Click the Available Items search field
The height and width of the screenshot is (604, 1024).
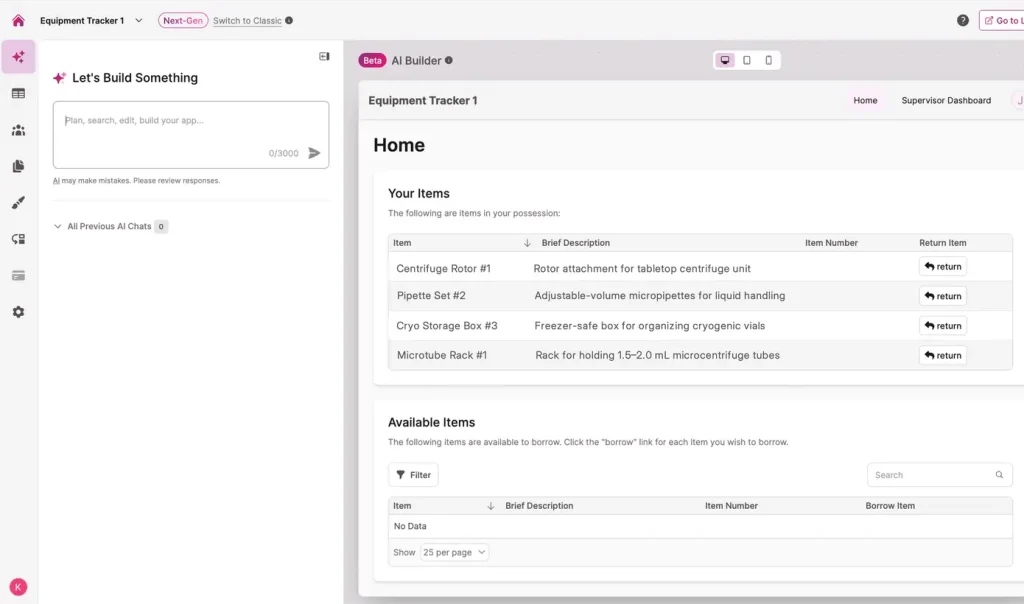click(925, 475)
